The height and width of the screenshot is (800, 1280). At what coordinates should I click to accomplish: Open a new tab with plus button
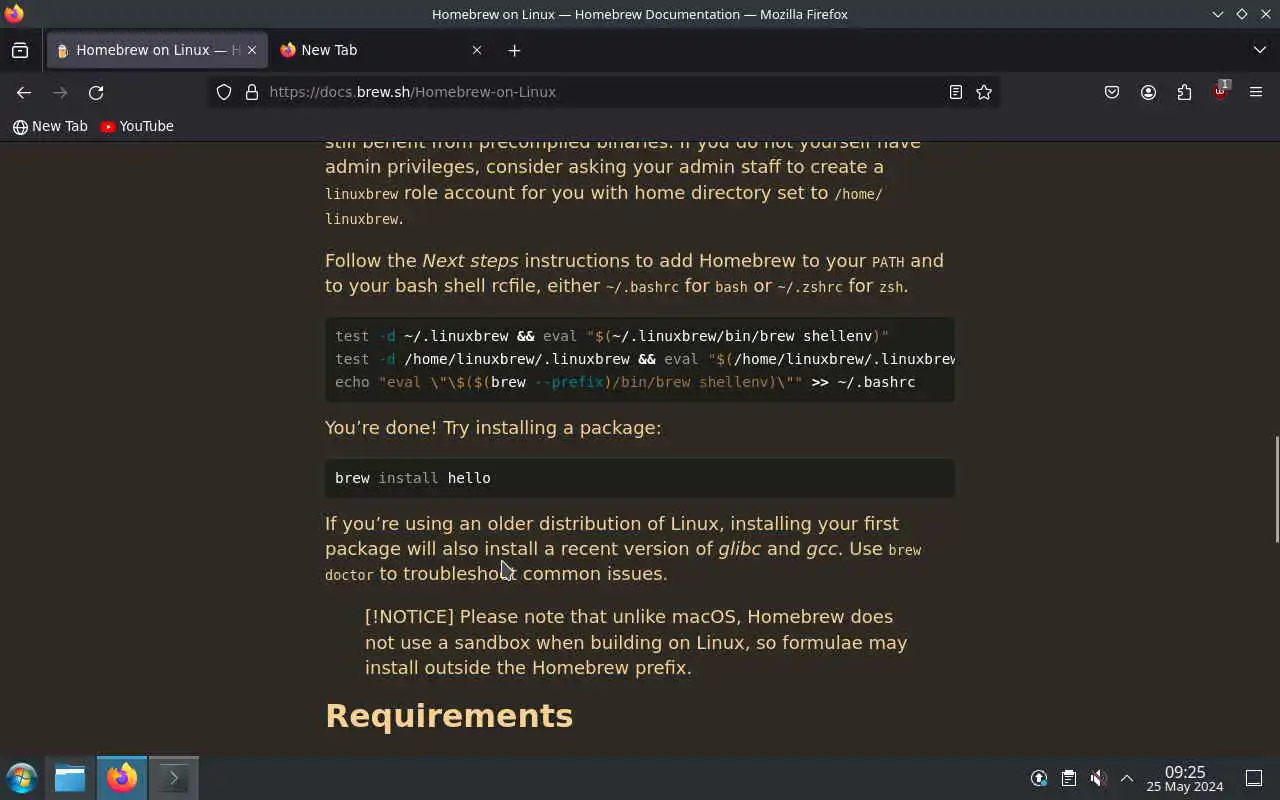pos(514,50)
